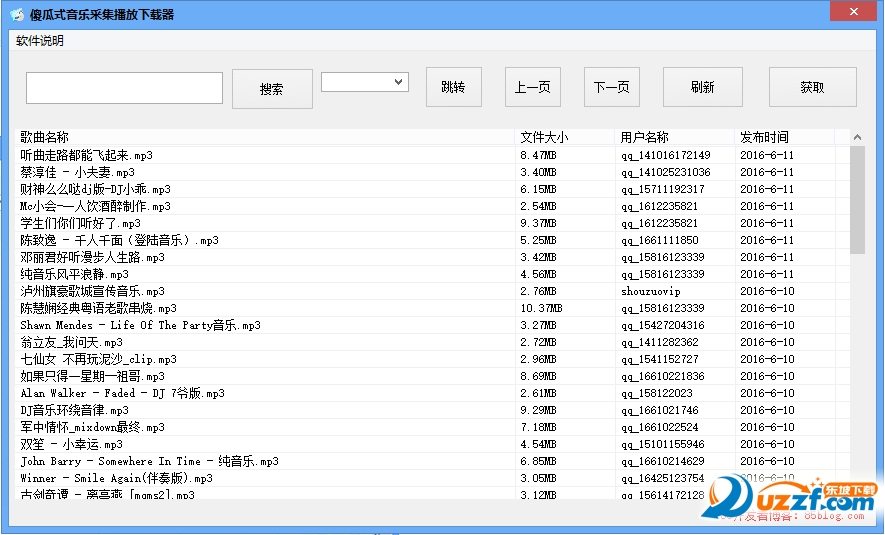Go to next page with 下一页
885x535 pixels.
tap(611, 87)
